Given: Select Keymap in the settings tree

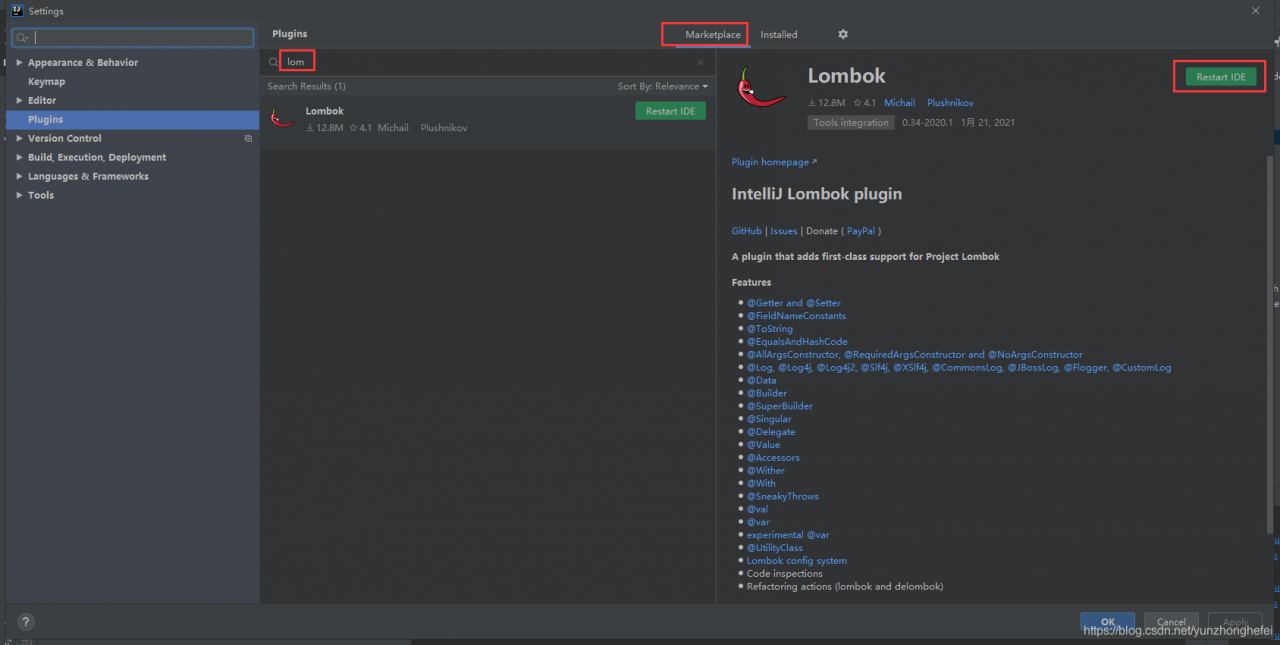Looking at the screenshot, I should click(x=46, y=82).
